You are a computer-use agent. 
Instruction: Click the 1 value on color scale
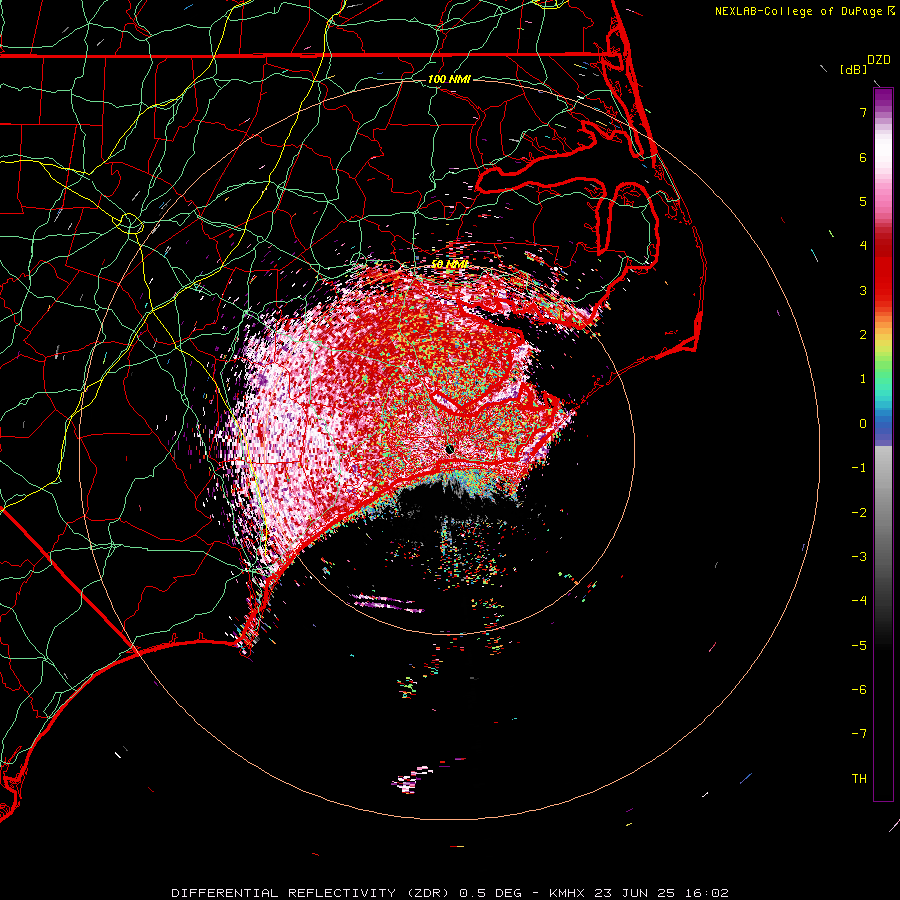pyautogui.click(x=863, y=379)
